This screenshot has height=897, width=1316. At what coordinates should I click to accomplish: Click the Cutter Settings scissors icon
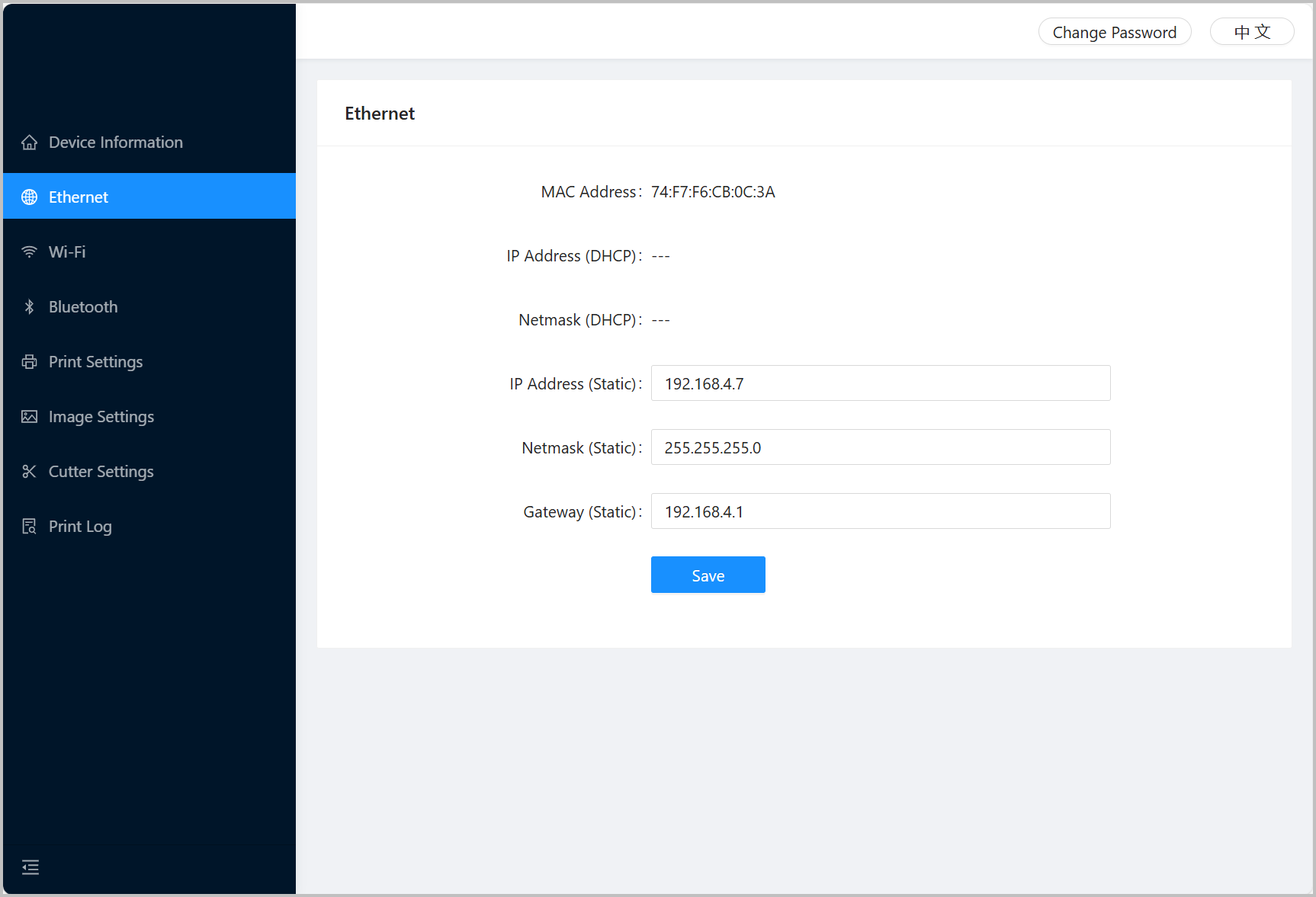tap(29, 472)
